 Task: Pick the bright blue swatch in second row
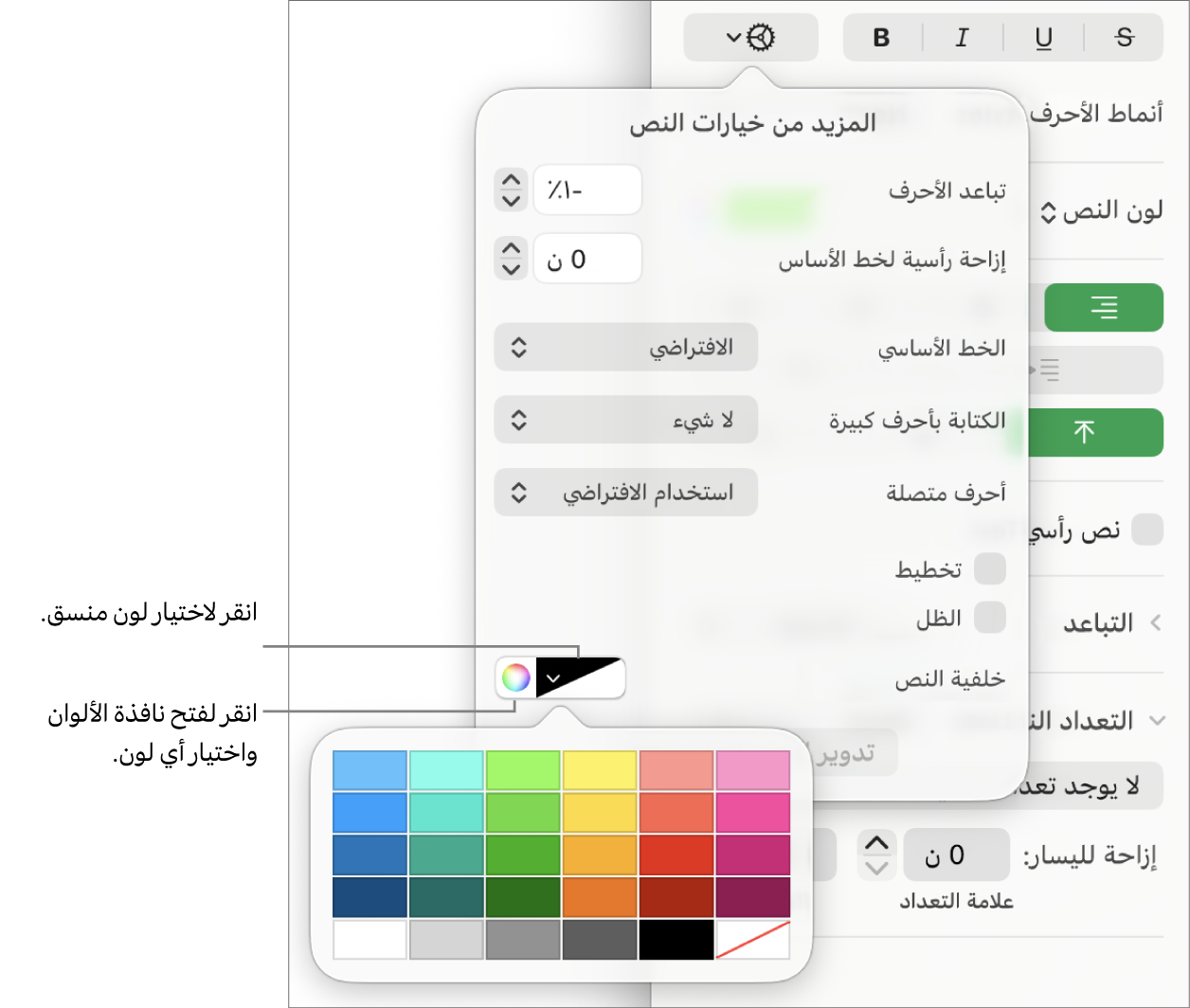point(370,813)
